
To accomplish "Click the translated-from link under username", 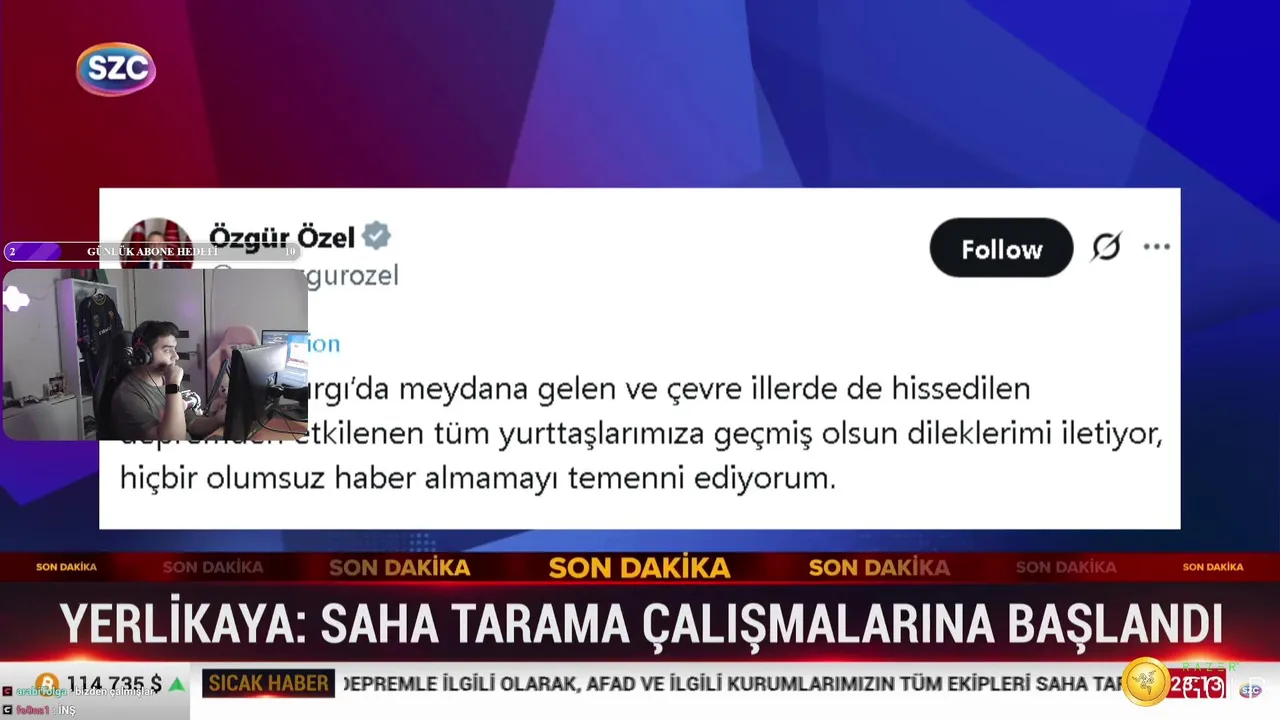I will click(x=323, y=343).
